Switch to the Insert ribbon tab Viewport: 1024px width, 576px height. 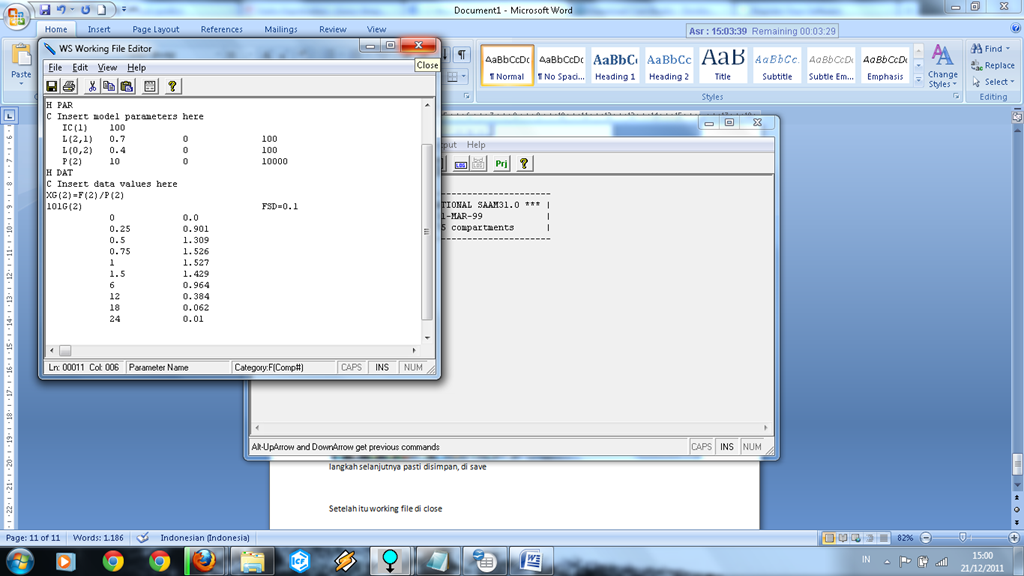(99, 29)
